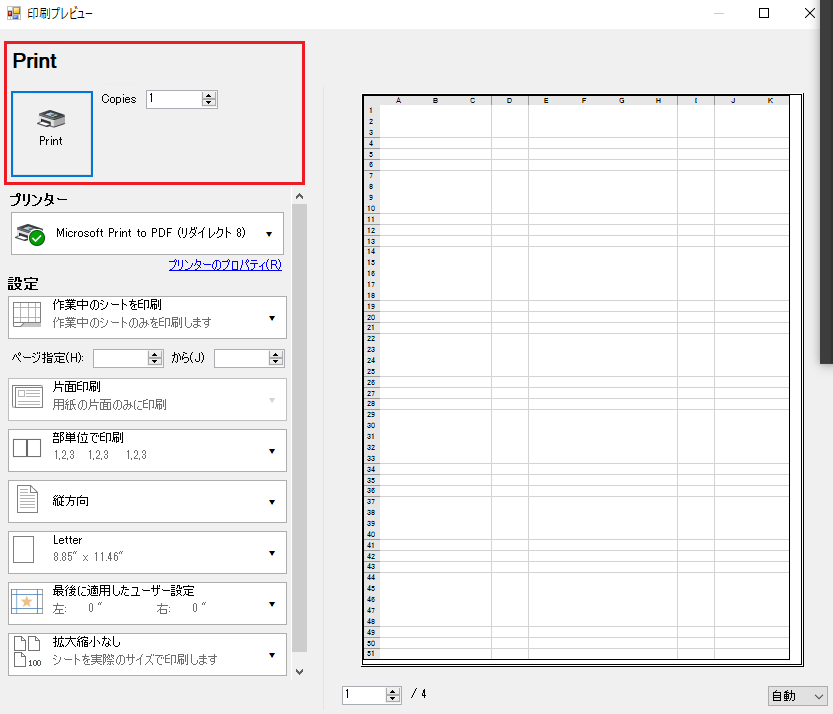Screen dimensions: 833x714
Task: Click the settings scrollbar down arrow
Action: click(x=300, y=672)
